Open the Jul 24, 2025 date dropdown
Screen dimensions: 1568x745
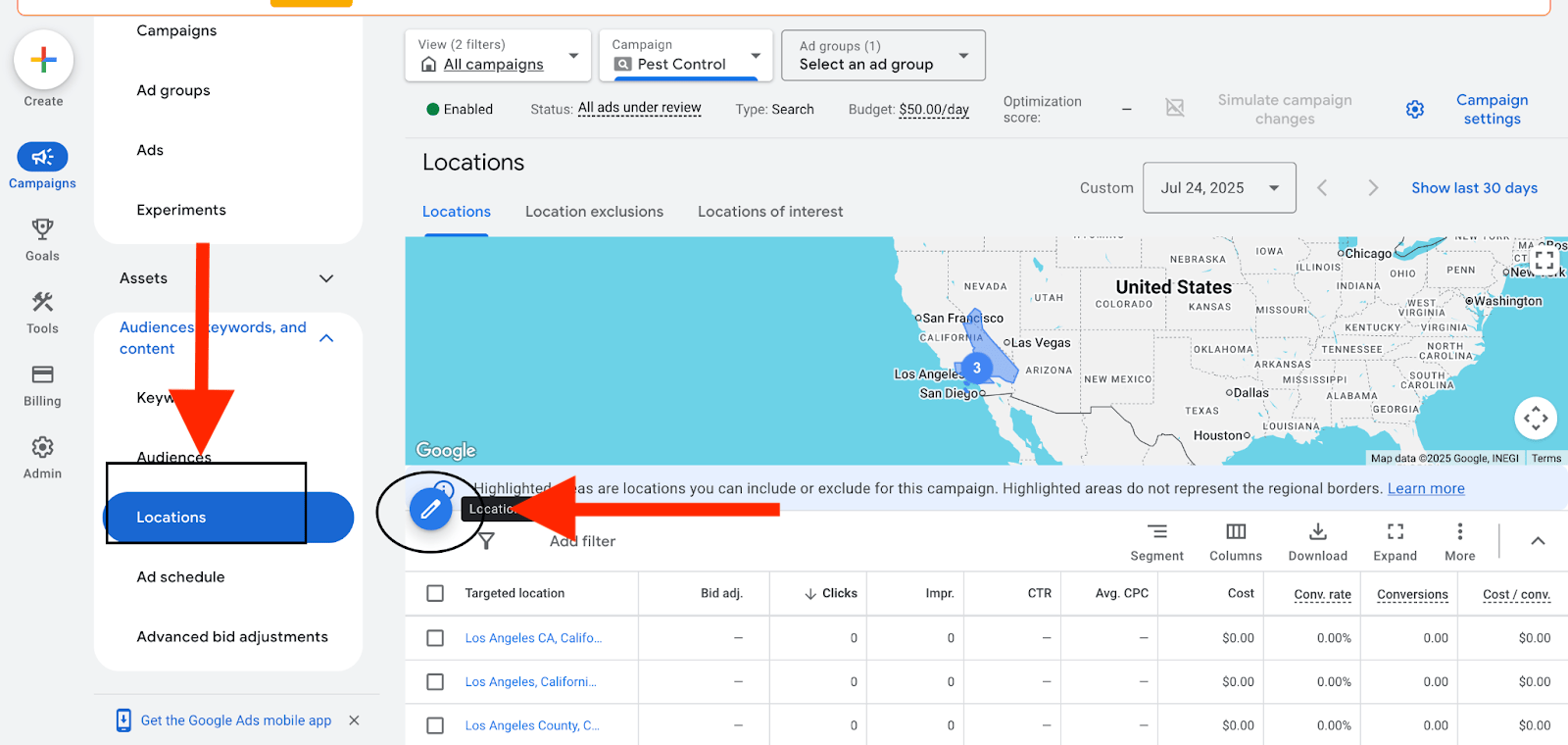[1219, 187]
